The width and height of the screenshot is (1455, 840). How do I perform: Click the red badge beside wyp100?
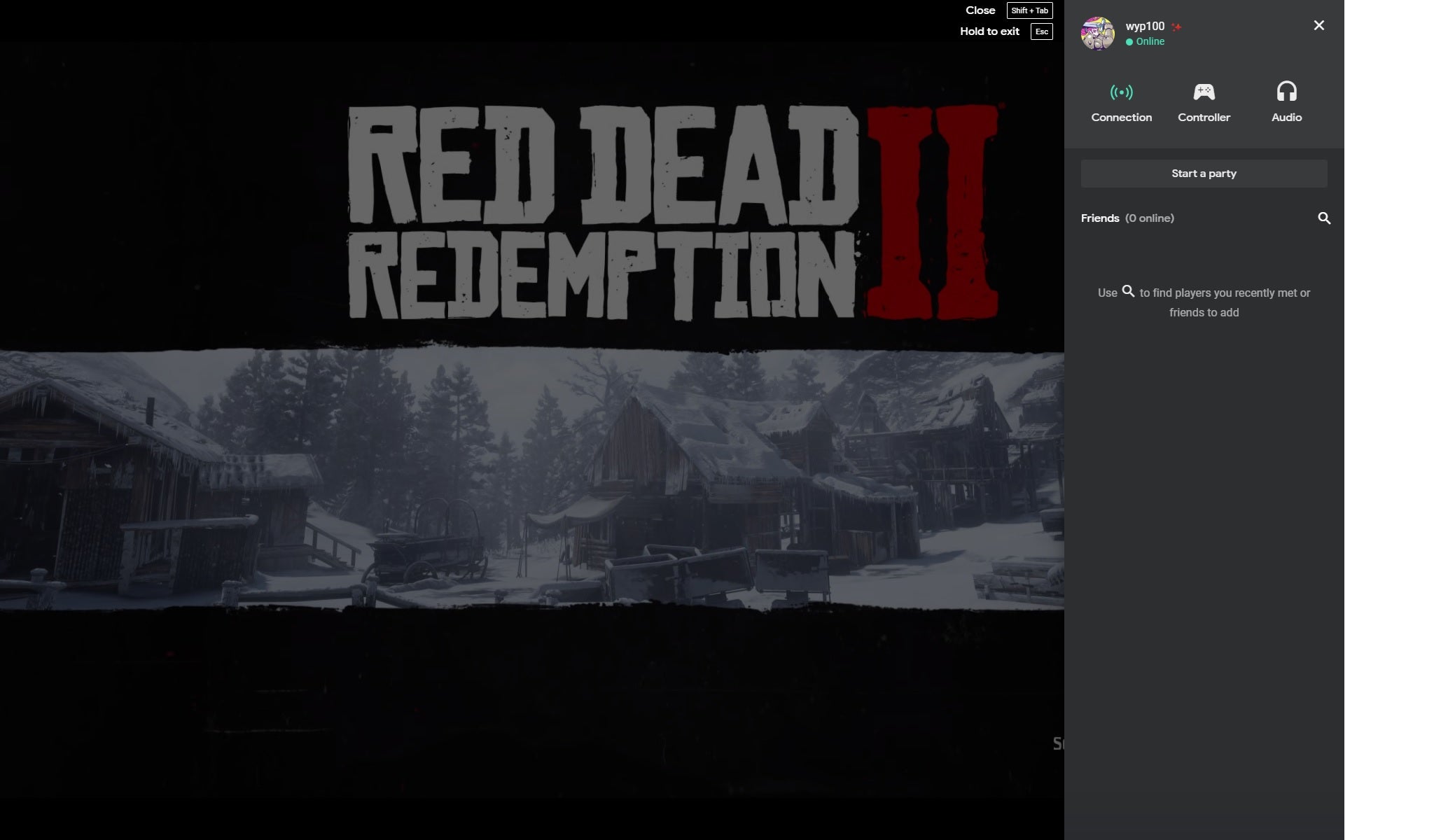1176,27
